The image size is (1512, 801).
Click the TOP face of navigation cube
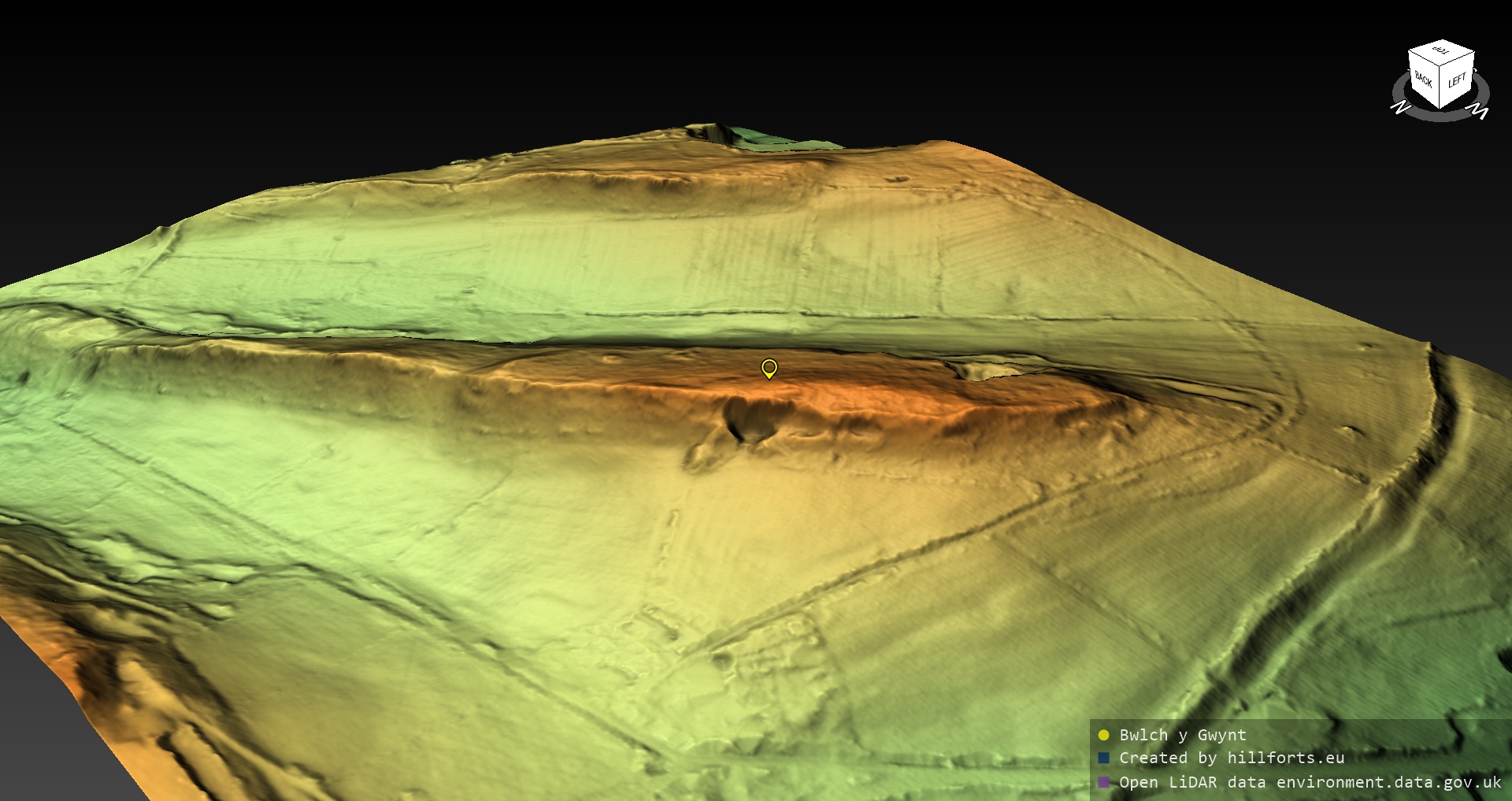click(1441, 51)
